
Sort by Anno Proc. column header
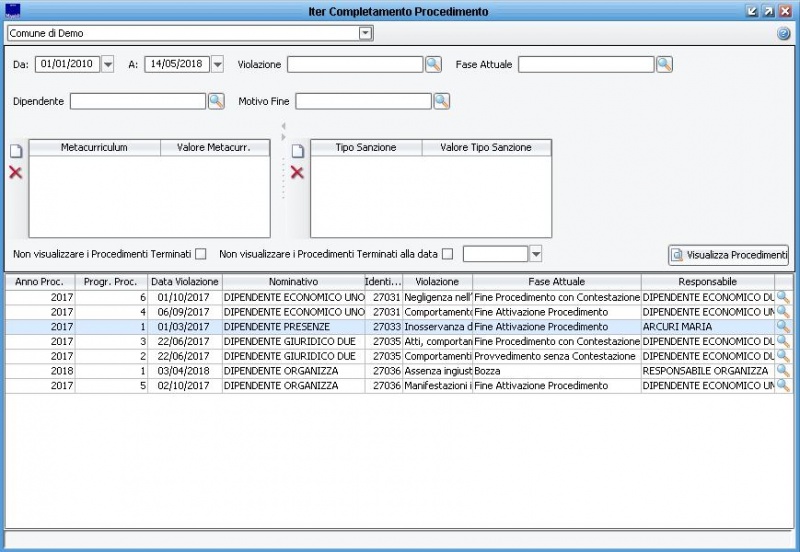click(x=40, y=282)
